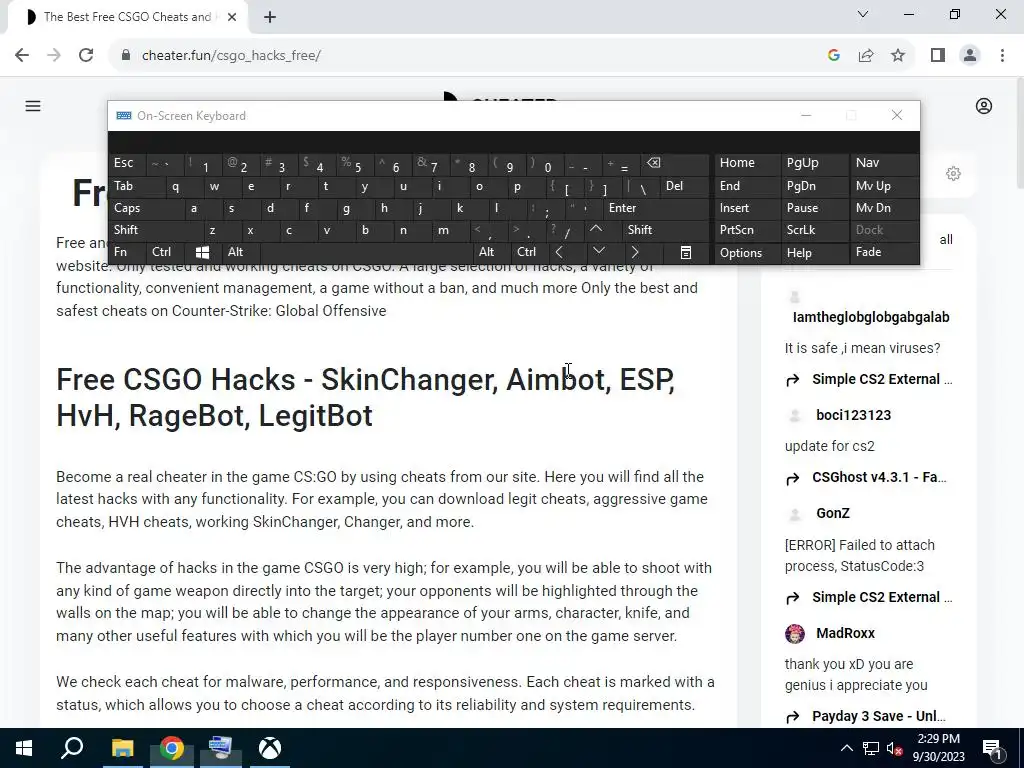Screen dimensions: 1024x768
Task: Open the Windows Start menu
Action: [24, 748]
